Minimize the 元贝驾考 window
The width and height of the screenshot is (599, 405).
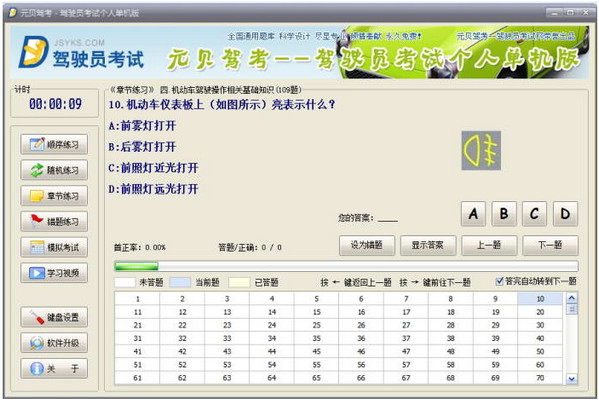point(555,13)
